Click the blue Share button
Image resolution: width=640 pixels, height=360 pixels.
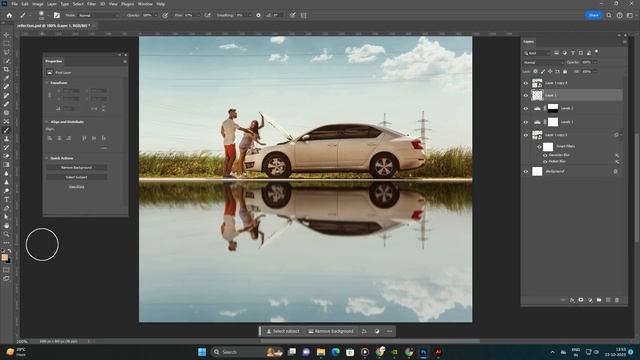(x=593, y=15)
